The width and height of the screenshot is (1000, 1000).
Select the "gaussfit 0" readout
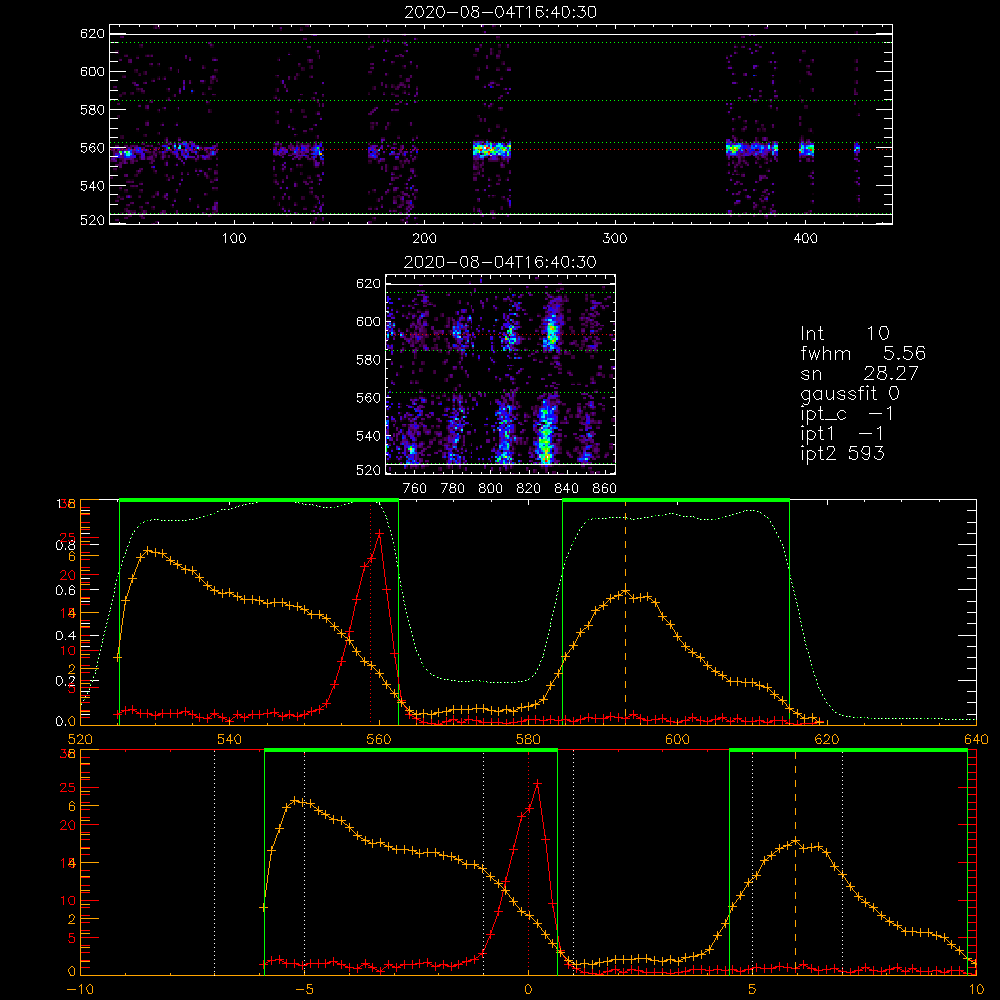click(x=849, y=393)
